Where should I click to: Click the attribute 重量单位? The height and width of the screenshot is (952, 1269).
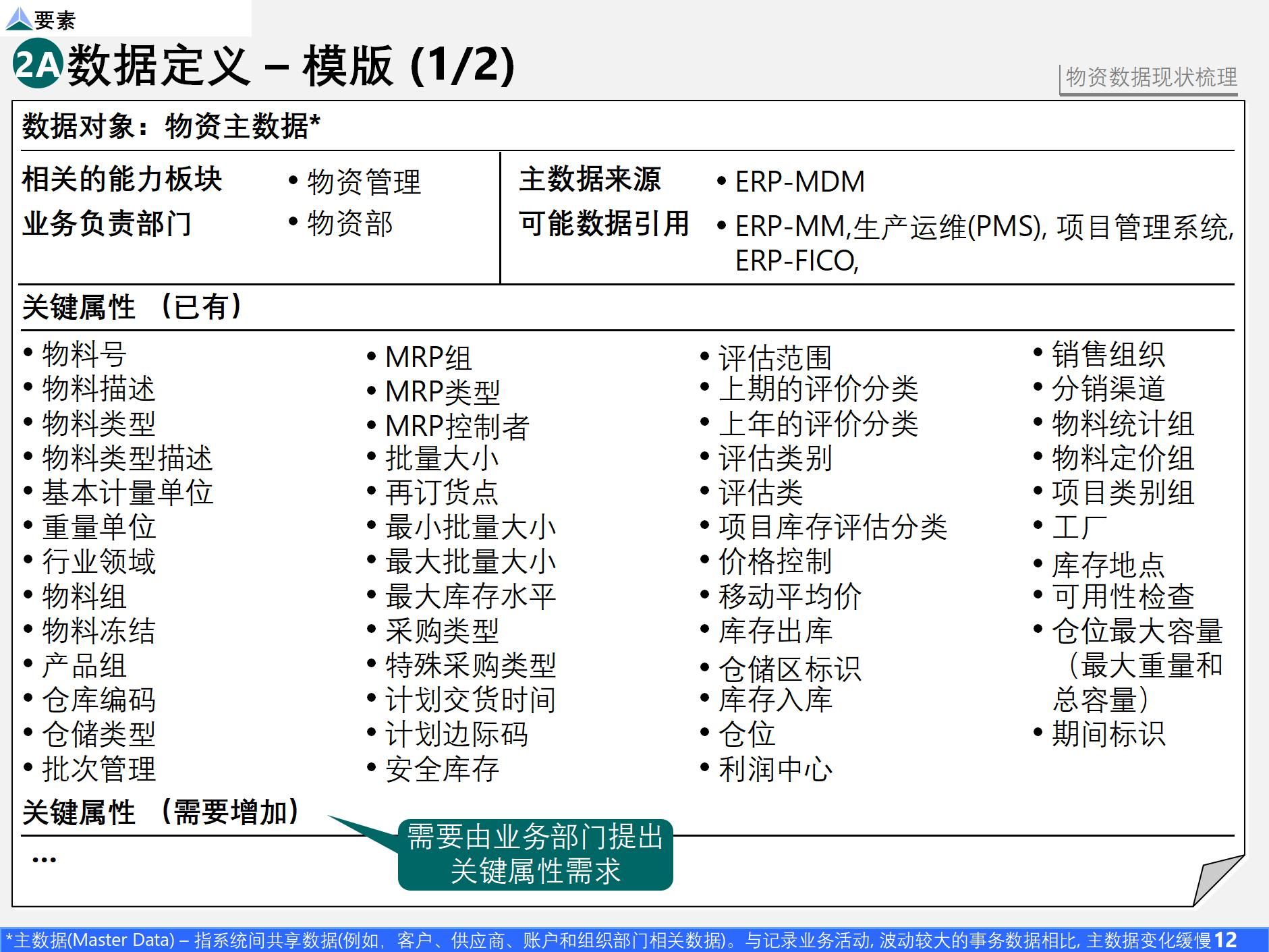point(98,528)
